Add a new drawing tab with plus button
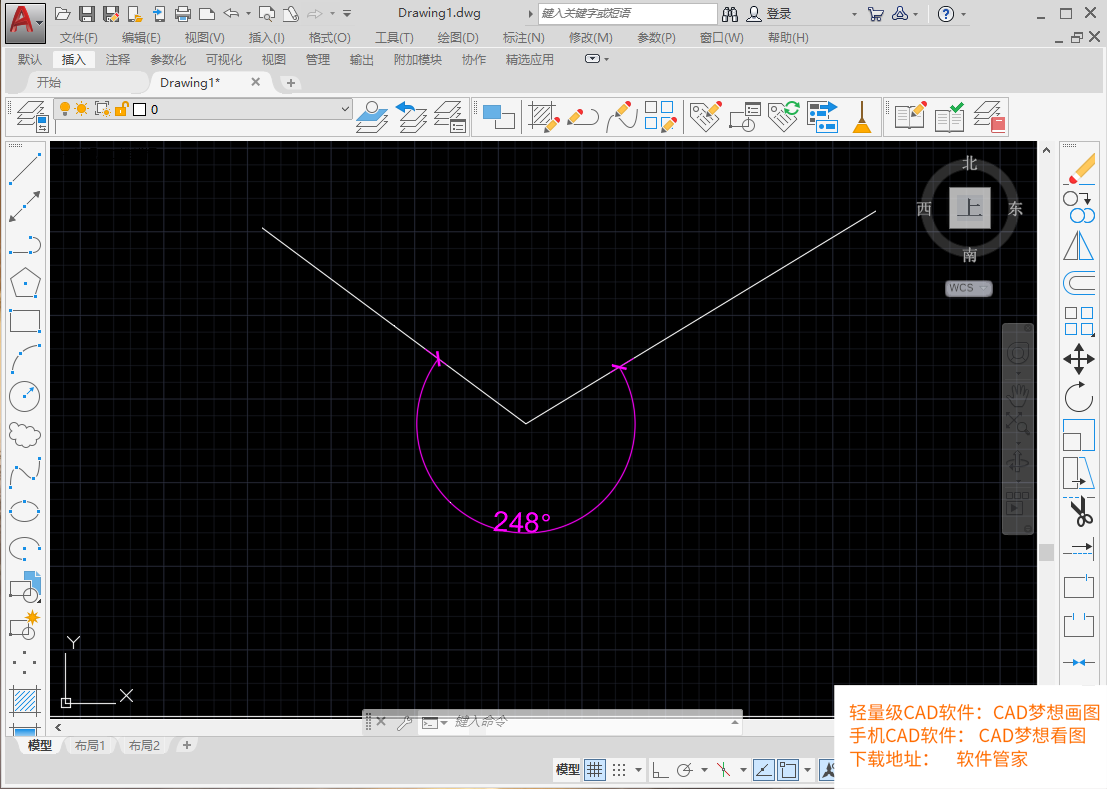 (291, 83)
